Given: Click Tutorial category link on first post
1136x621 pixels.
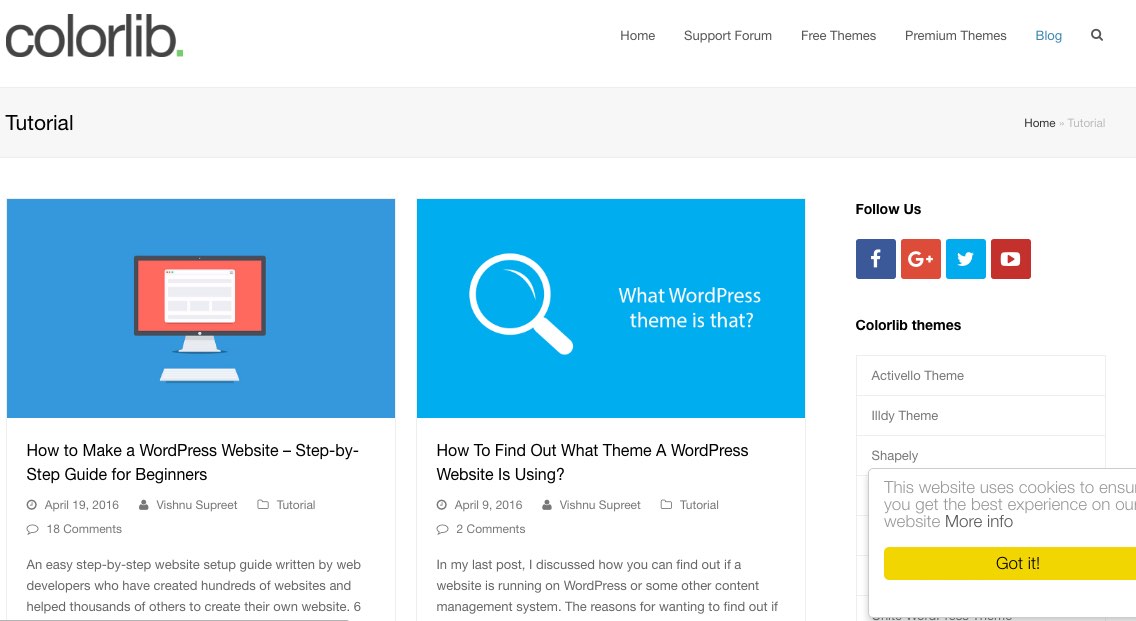Looking at the screenshot, I should tap(296, 505).
